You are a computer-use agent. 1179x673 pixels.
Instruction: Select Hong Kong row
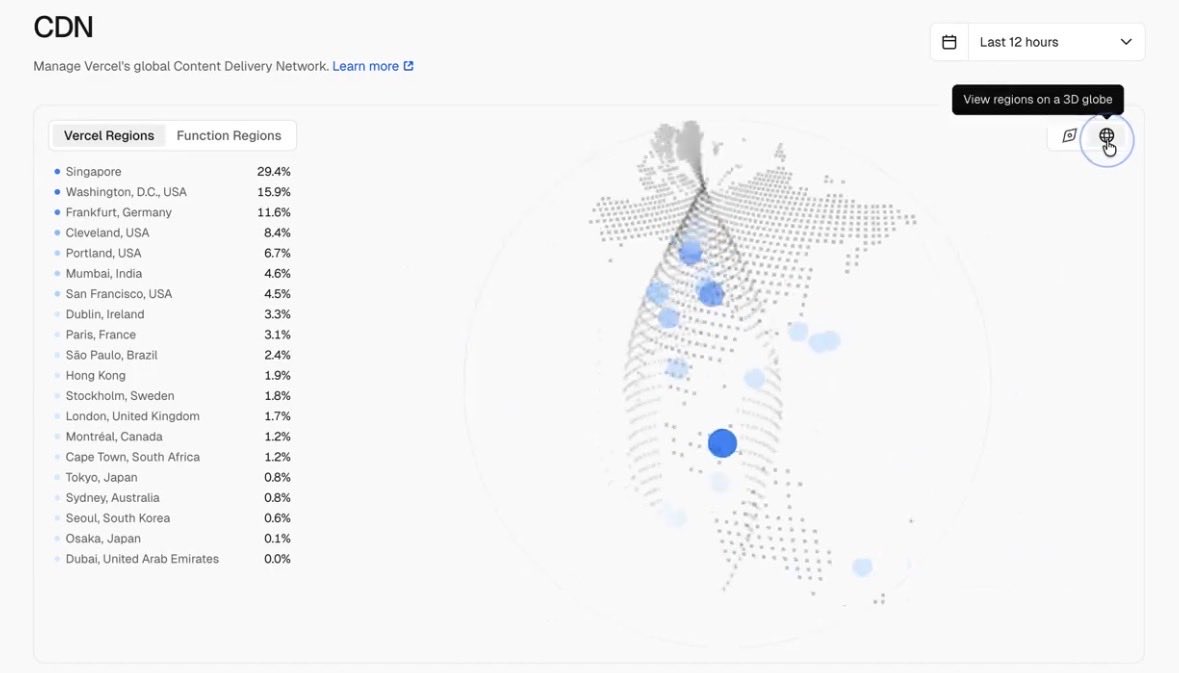coord(172,375)
